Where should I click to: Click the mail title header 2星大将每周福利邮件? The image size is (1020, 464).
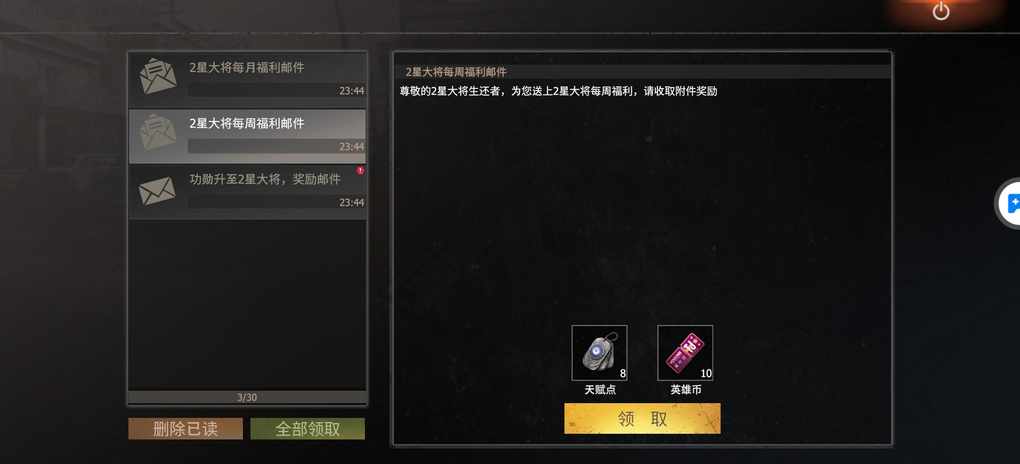[x=456, y=72]
